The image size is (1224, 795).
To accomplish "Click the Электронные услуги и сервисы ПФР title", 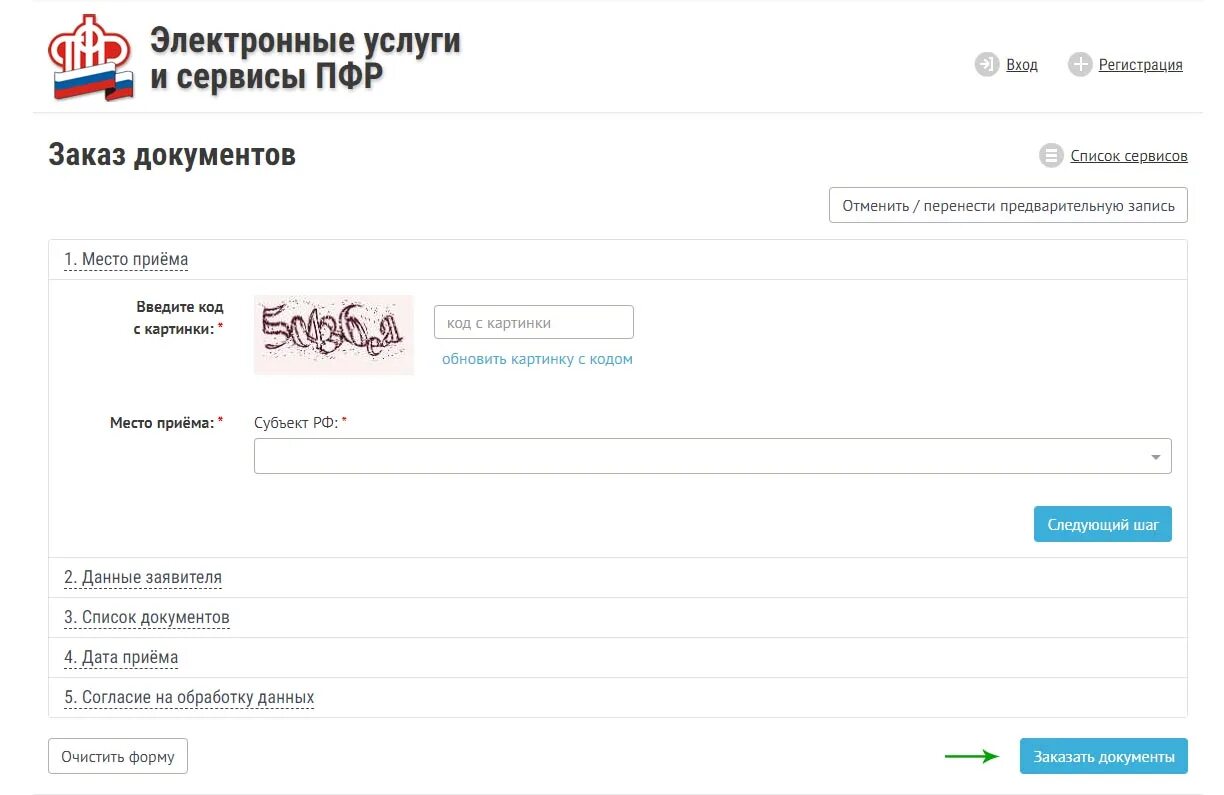I will coord(306,58).
